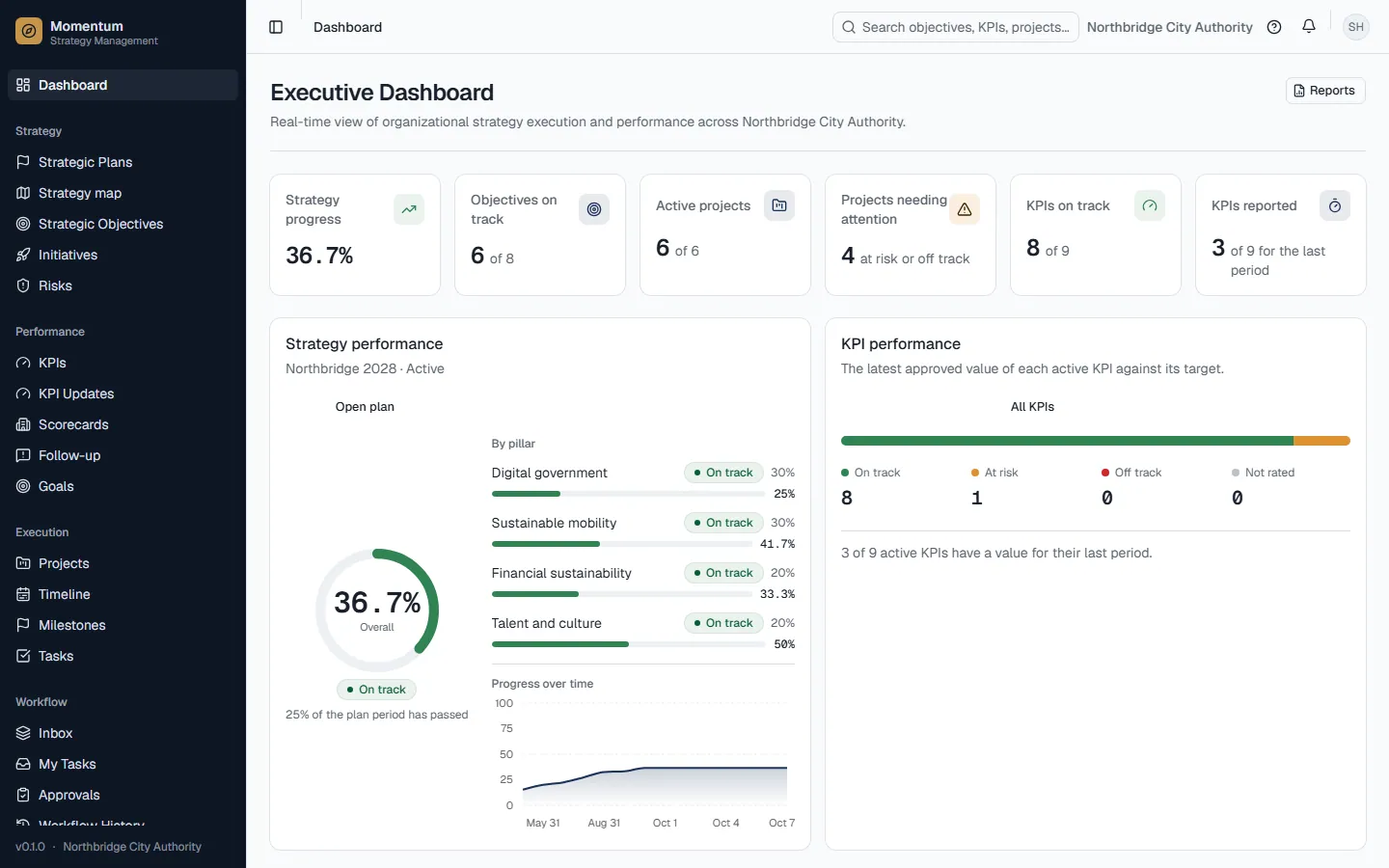The height and width of the screenshot is (868, 1389).
Task: Click the warning icon on Projects needing attention
Action: point(965,209)
